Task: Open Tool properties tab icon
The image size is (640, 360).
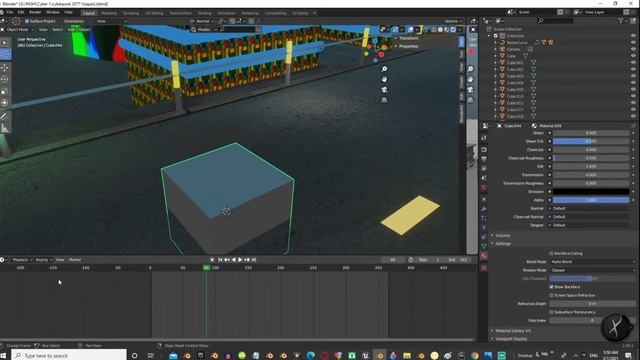Action: (484, 138)
